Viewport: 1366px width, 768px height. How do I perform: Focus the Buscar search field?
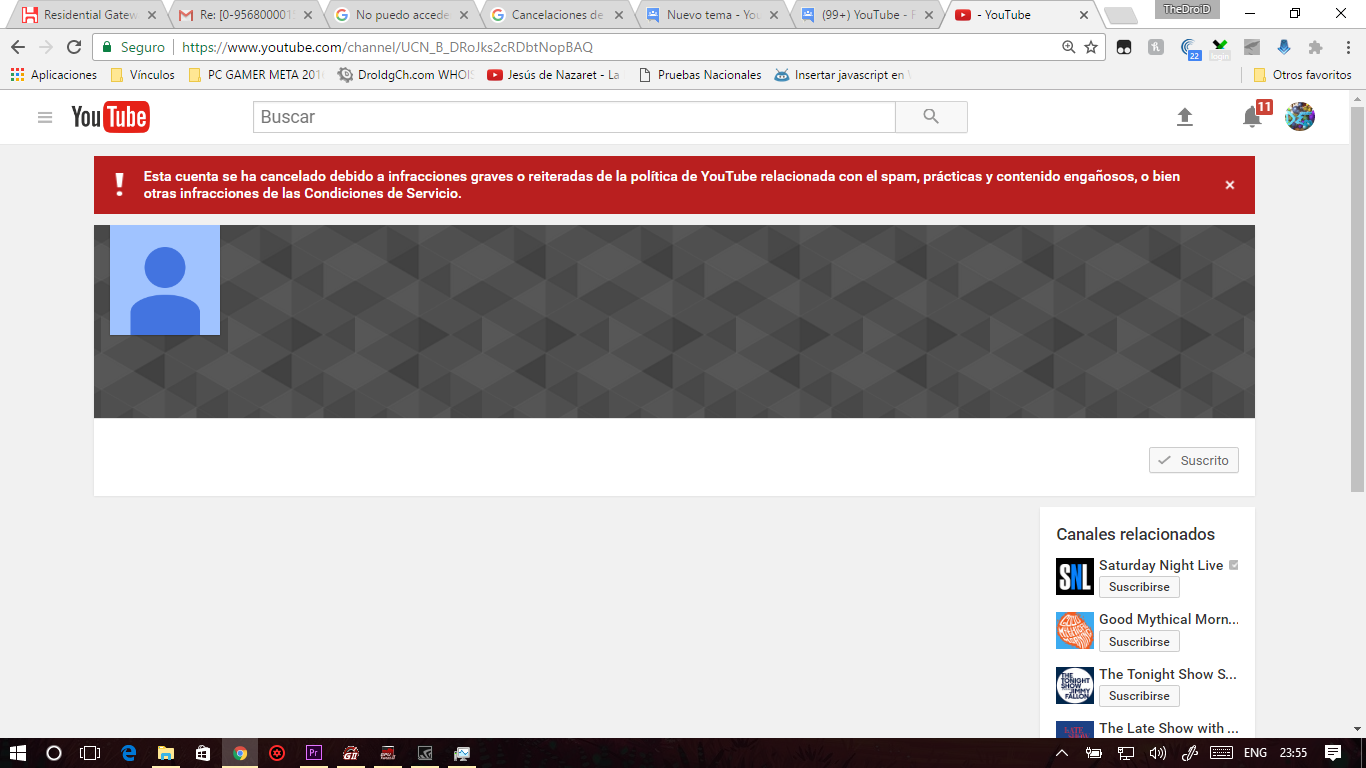[x=574, y=117]
